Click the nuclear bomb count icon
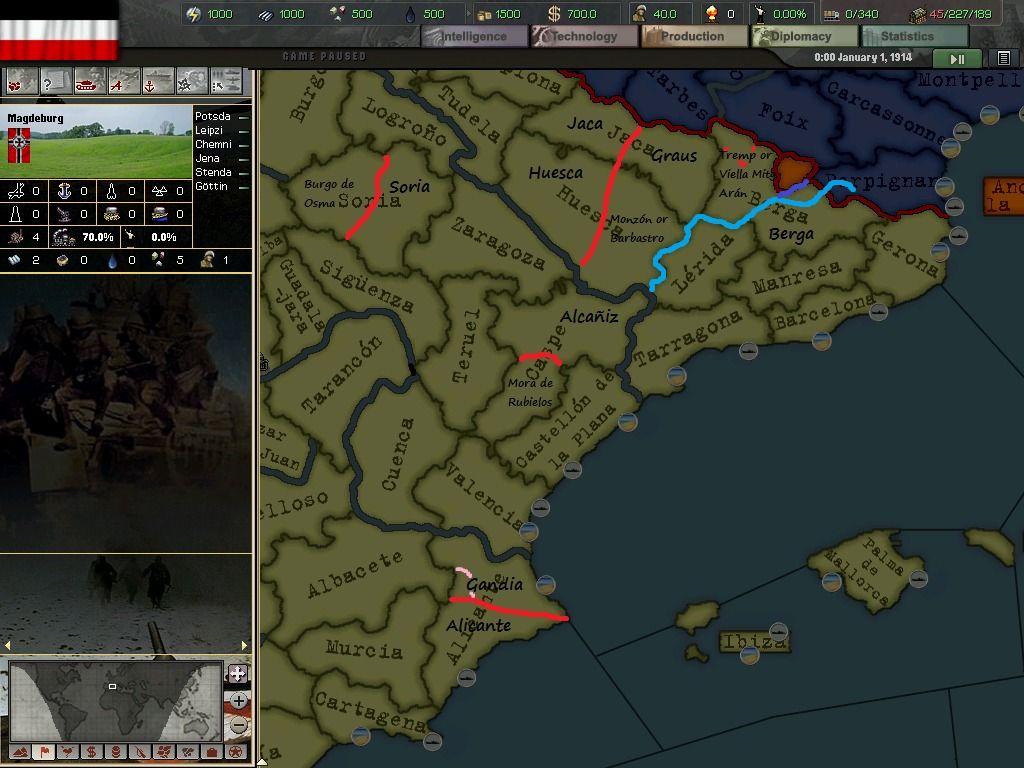The image size is (1024, 768). (712, 14)
